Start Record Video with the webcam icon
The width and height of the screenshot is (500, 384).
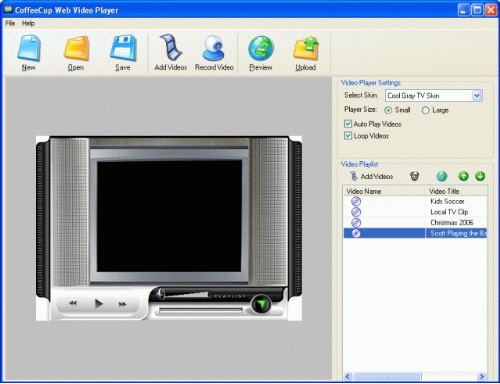[x=214, y=48]
